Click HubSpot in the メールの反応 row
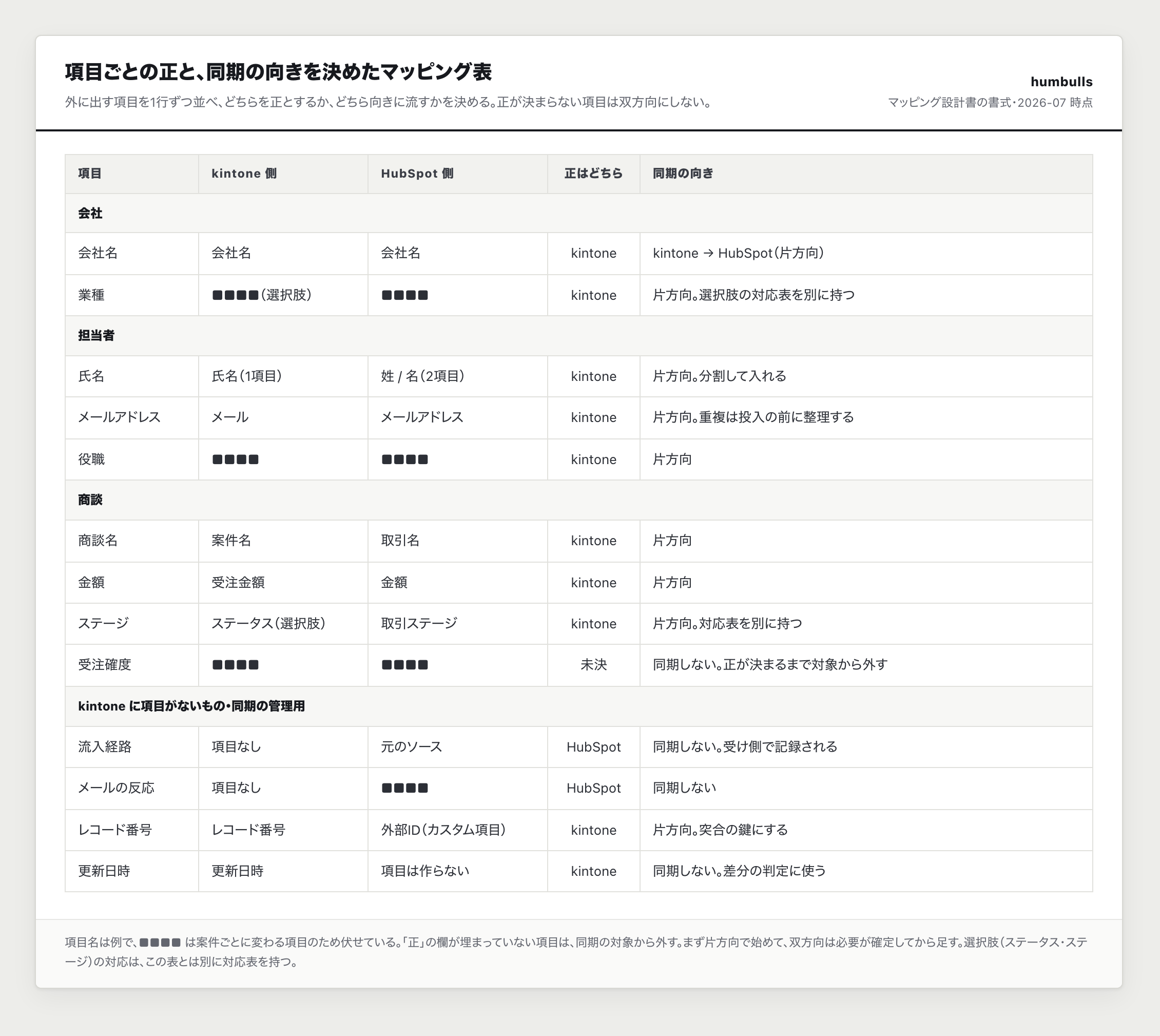Screen dimensions: 1160x1036 pyautogui.click(x=594, y=789)
